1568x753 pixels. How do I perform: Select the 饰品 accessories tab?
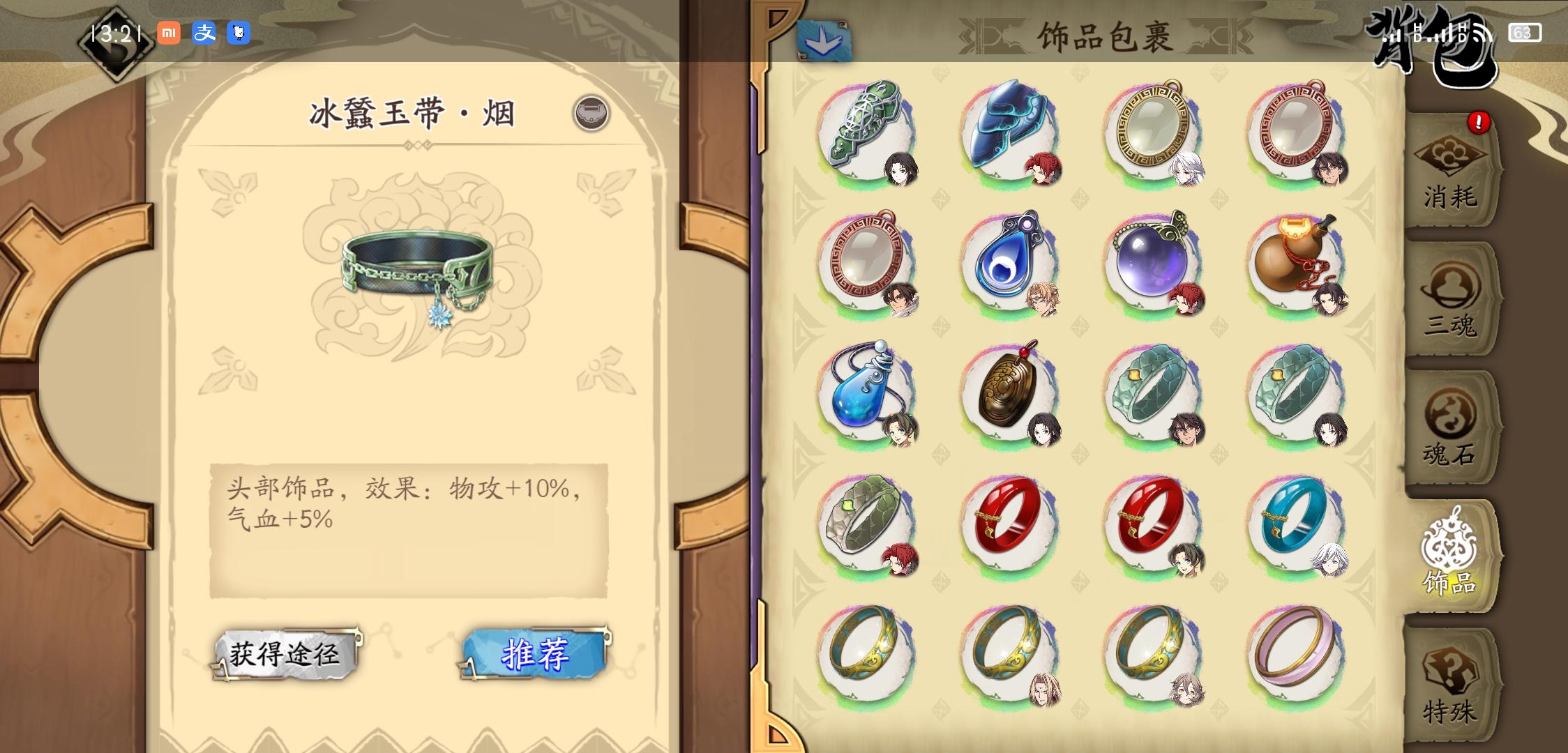(x=1451, y=556)
